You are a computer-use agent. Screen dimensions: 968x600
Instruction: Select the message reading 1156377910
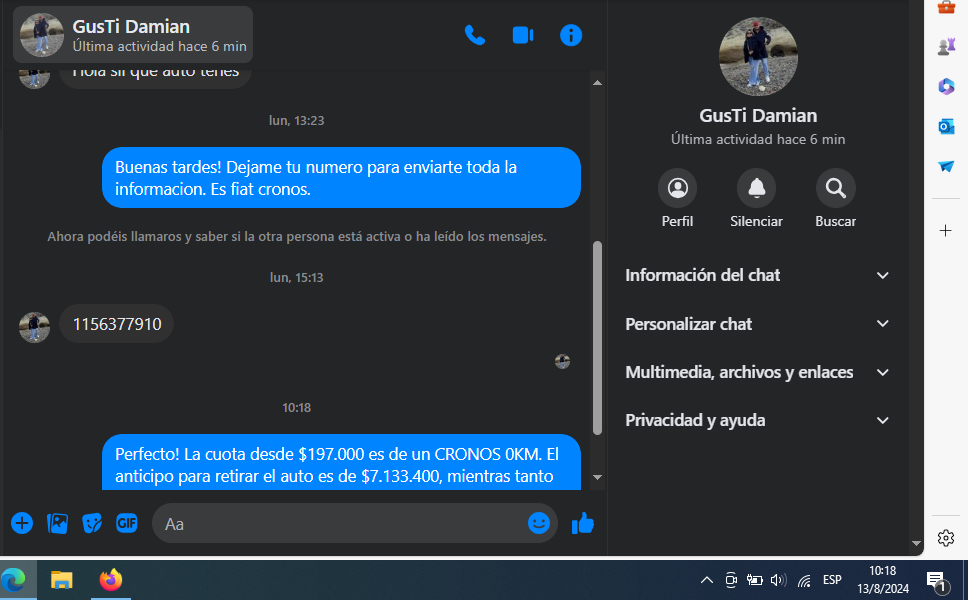[117, 324]
